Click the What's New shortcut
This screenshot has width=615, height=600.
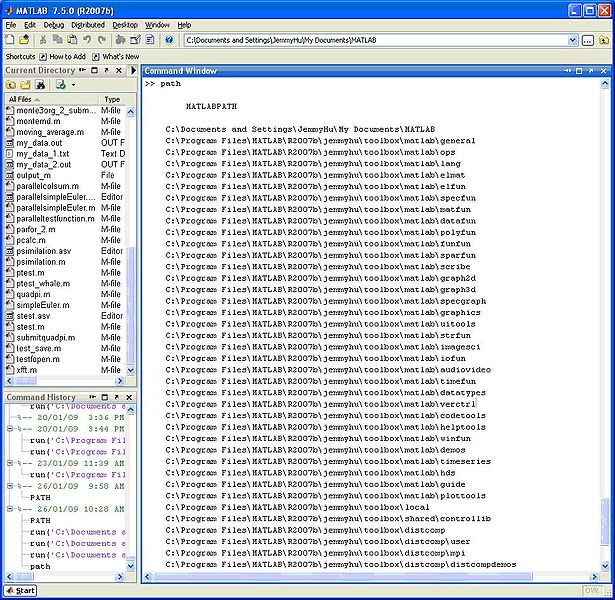point(119,57)
